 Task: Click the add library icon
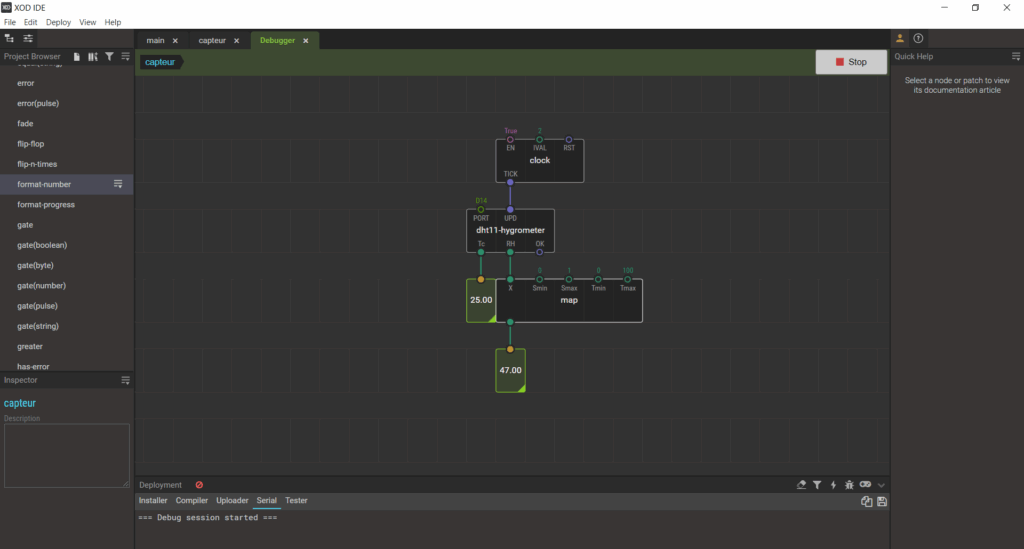point(93,57)
